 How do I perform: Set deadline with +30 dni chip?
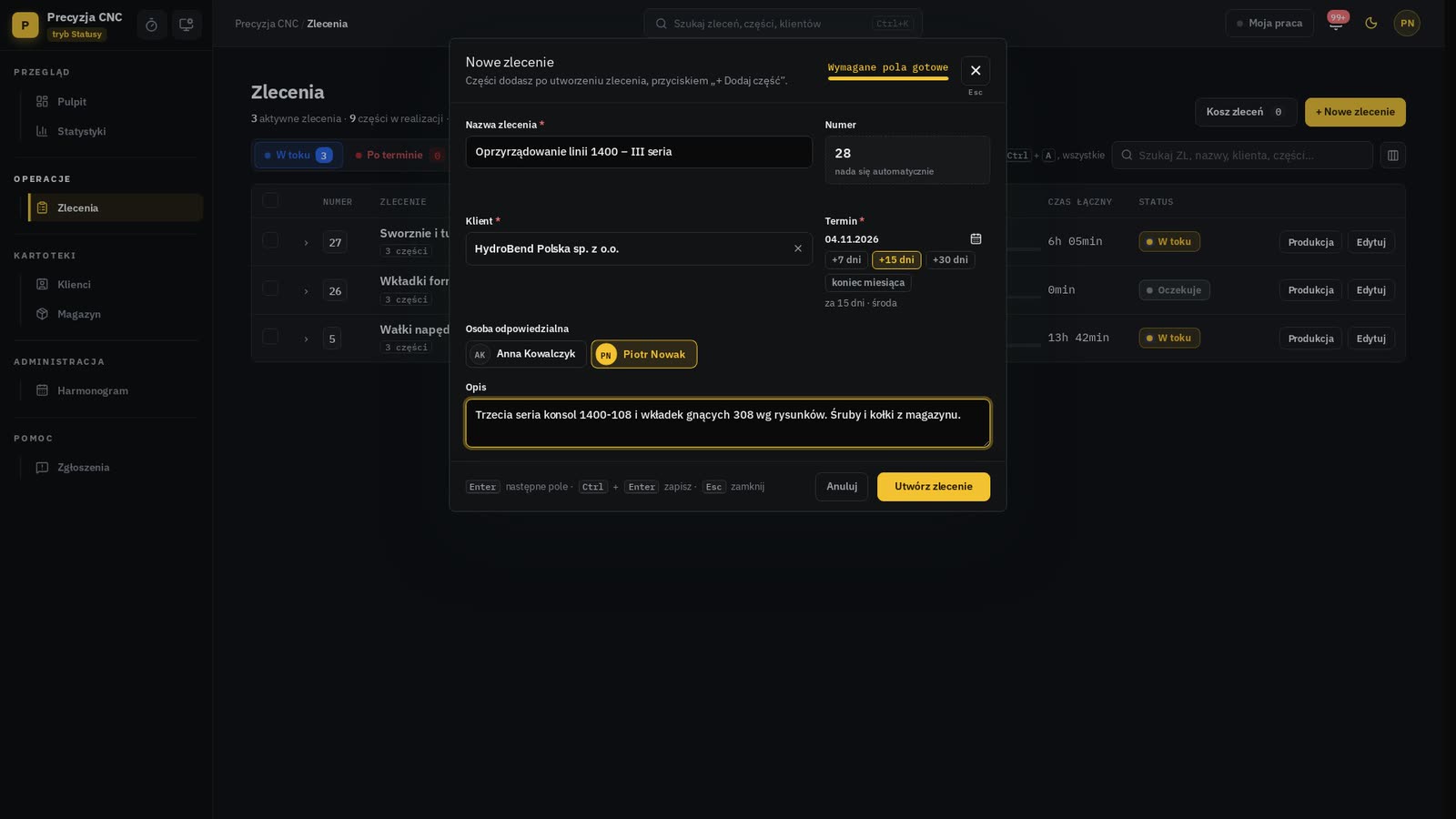(950, 260)
